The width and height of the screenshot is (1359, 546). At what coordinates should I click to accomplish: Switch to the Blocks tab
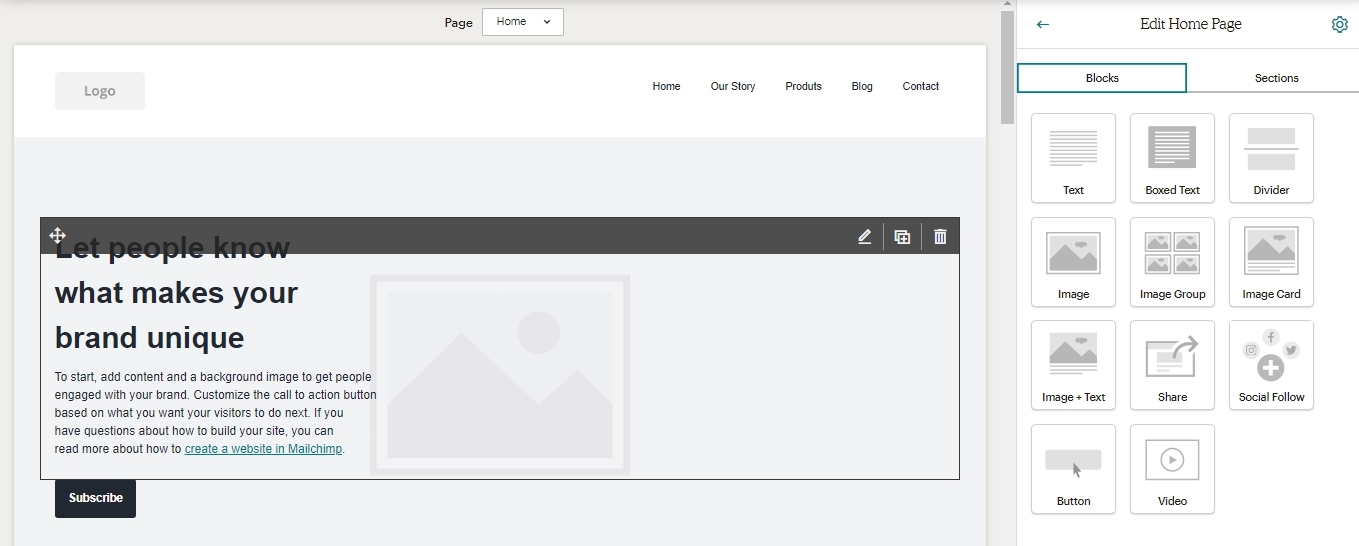(x=1102, y=78)
